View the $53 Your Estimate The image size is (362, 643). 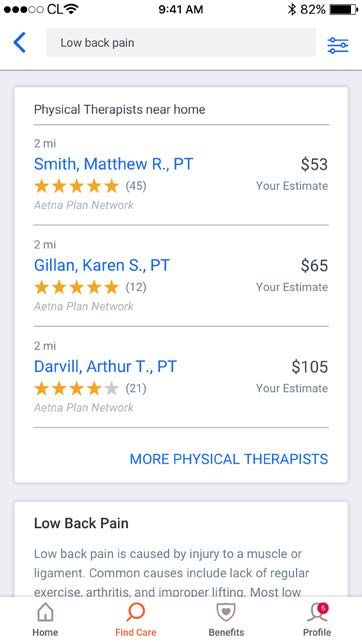click(x=292, y=174)
